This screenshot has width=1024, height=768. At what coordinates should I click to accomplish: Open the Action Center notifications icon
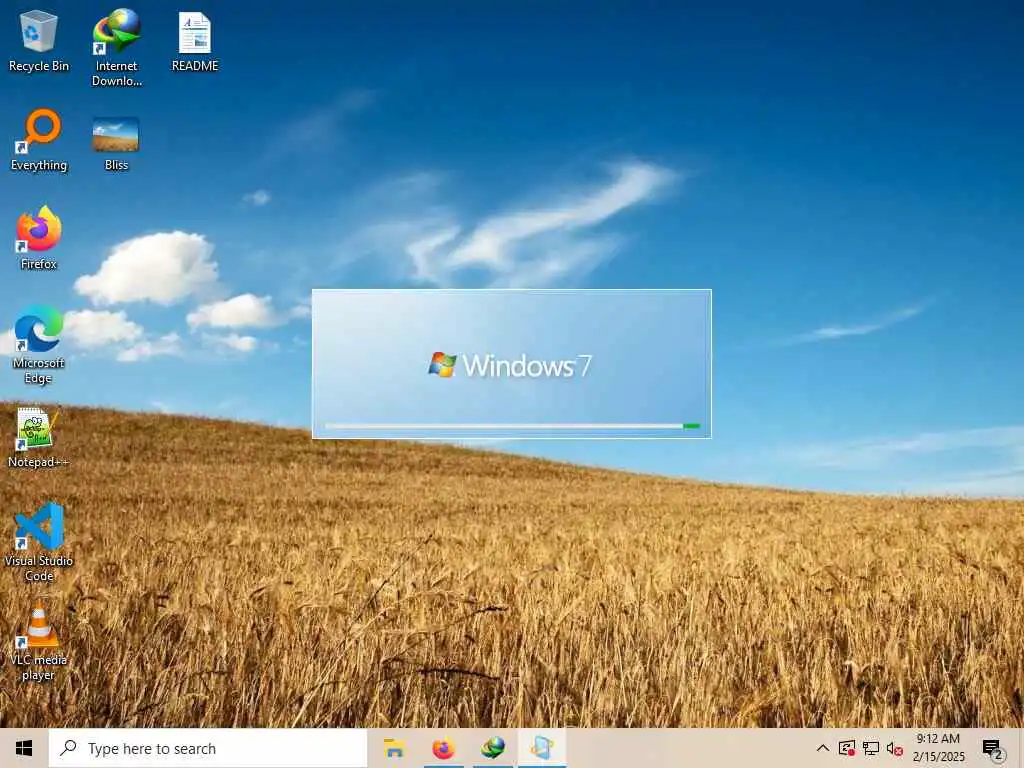click(993, 748)
